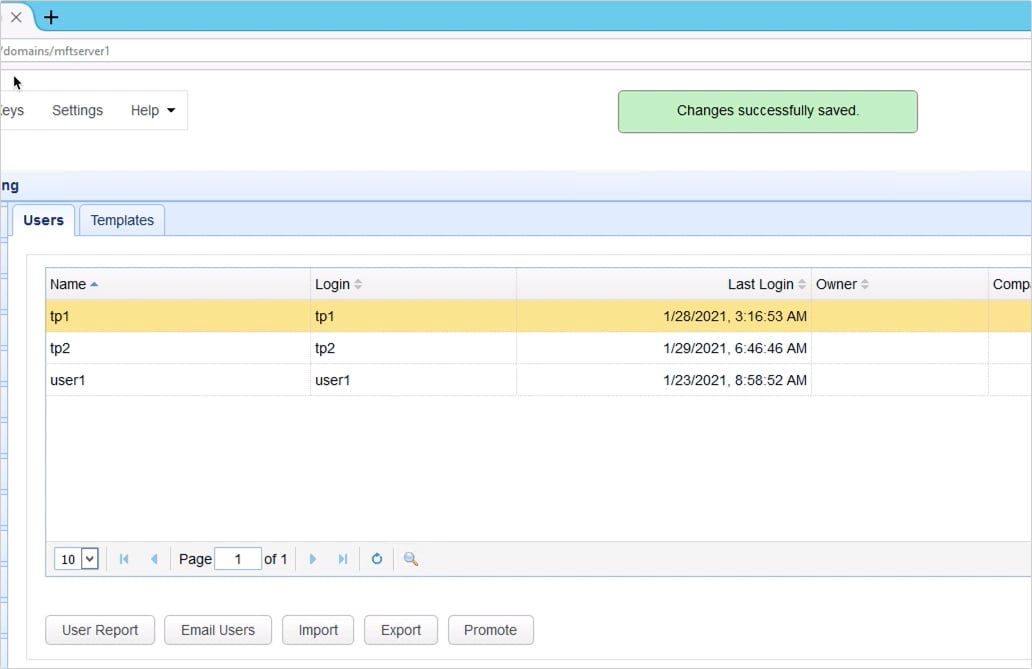Switch to the Templates tab
This screenshot has width=1032, height=669.
(x=122, y=220)
